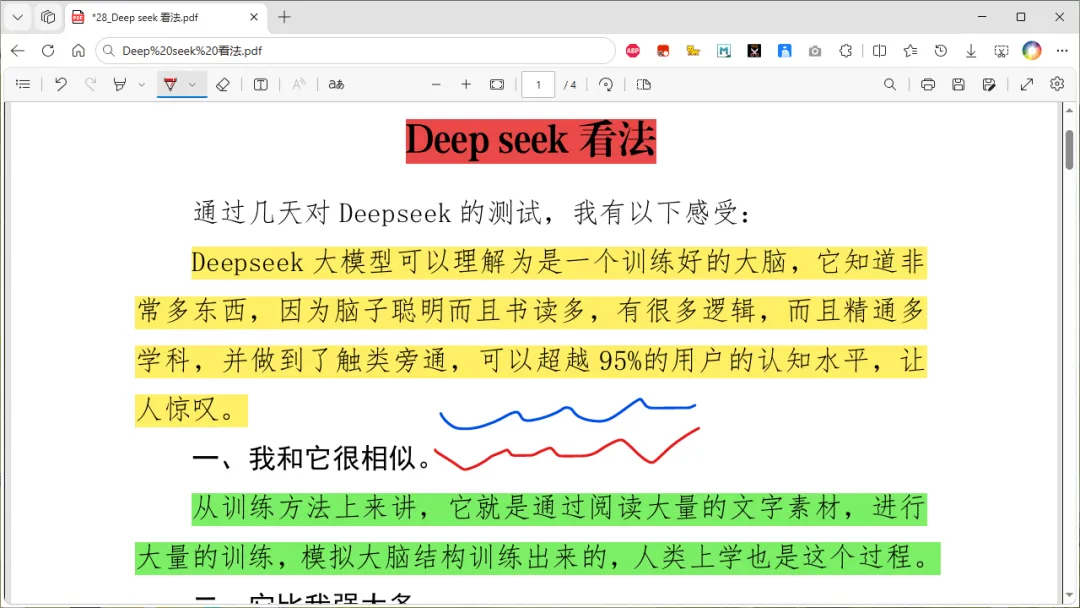Screen dimensions: 1080x608
Task: Open the teal M extension
Action: [x=724, y=50]
